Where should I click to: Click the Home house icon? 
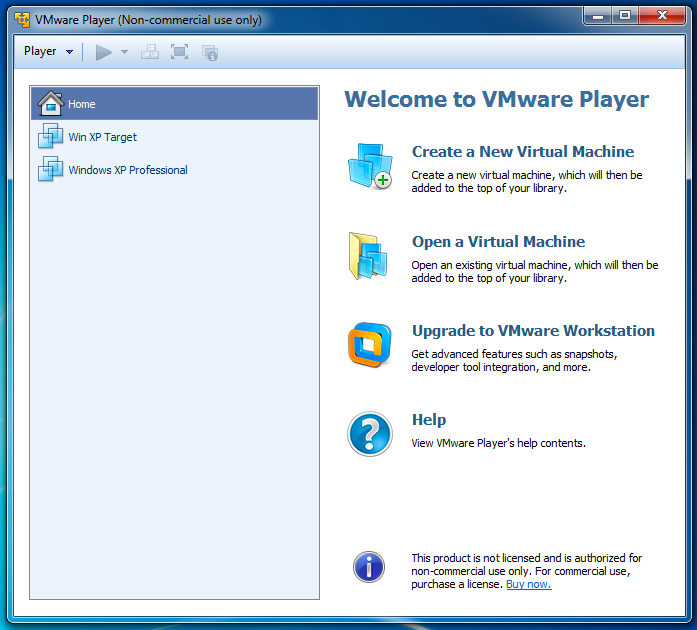(x=50, y=103)
